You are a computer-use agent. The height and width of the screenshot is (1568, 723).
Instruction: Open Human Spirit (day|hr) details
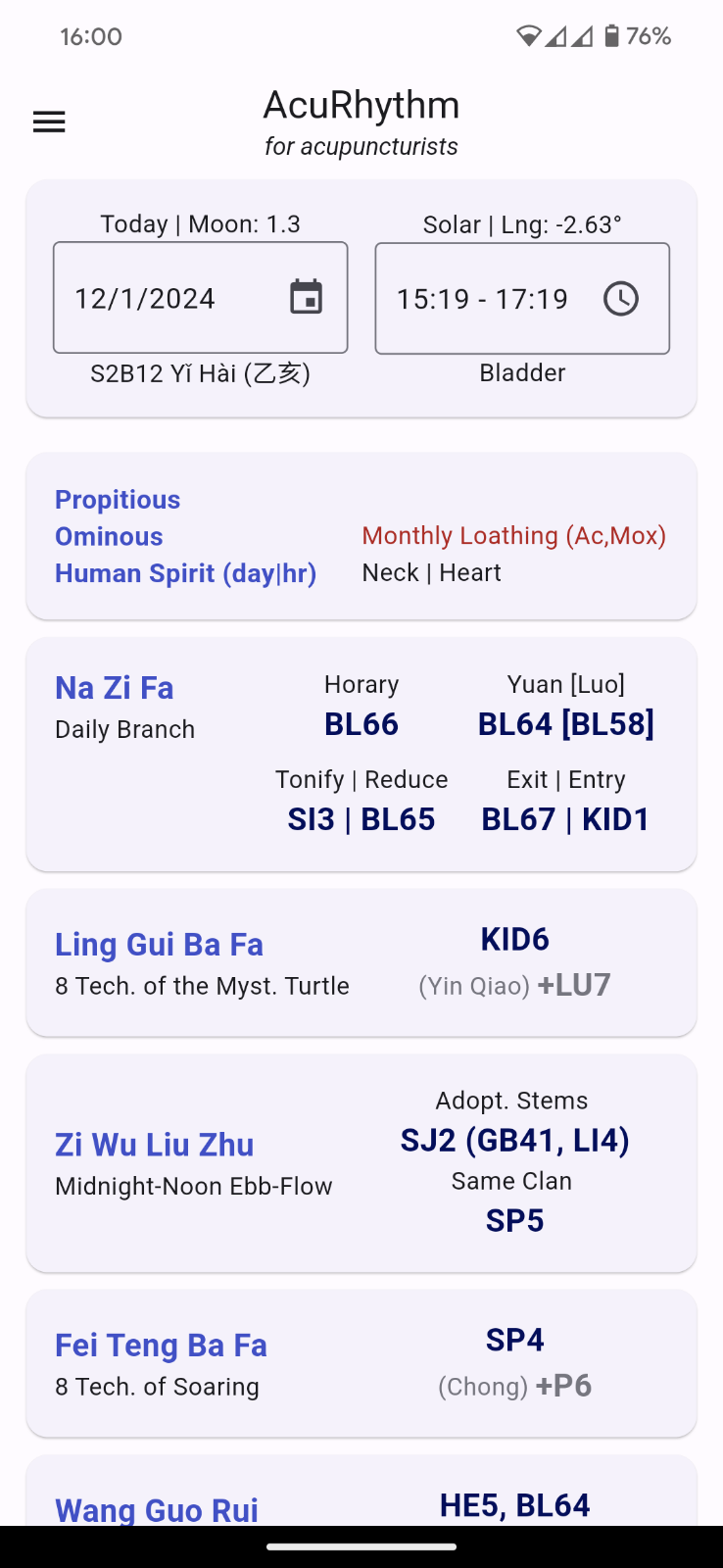click(x=185, y=573)
